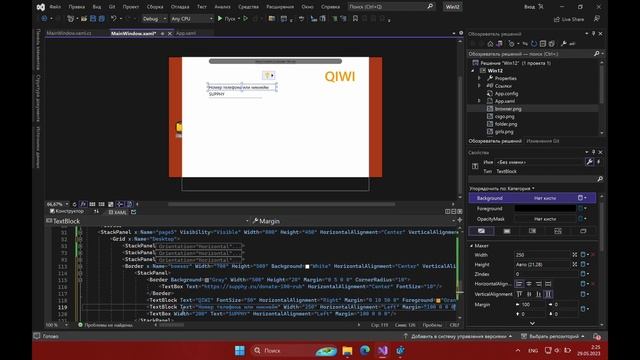The height and width of the screenshot is (360, 640).
Task: Click Добавить в систему управления версиями
Action: [x=458, y=336]
